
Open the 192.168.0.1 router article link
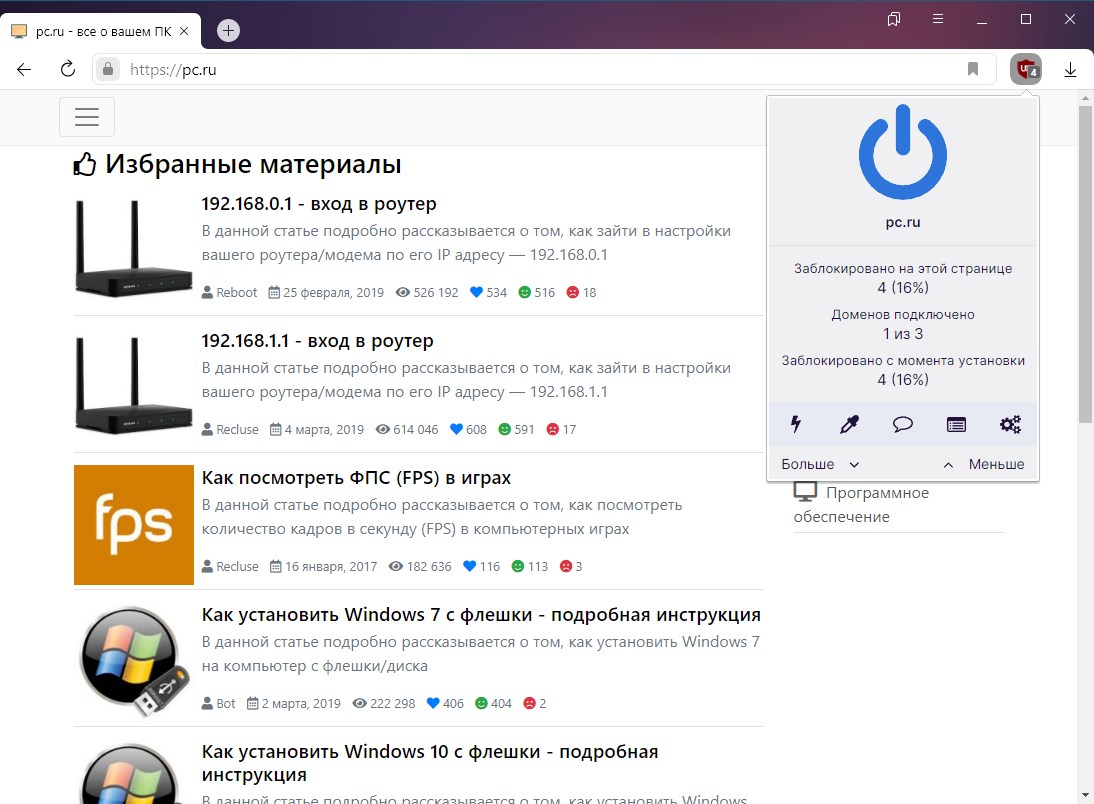click(x=319, y=204)
